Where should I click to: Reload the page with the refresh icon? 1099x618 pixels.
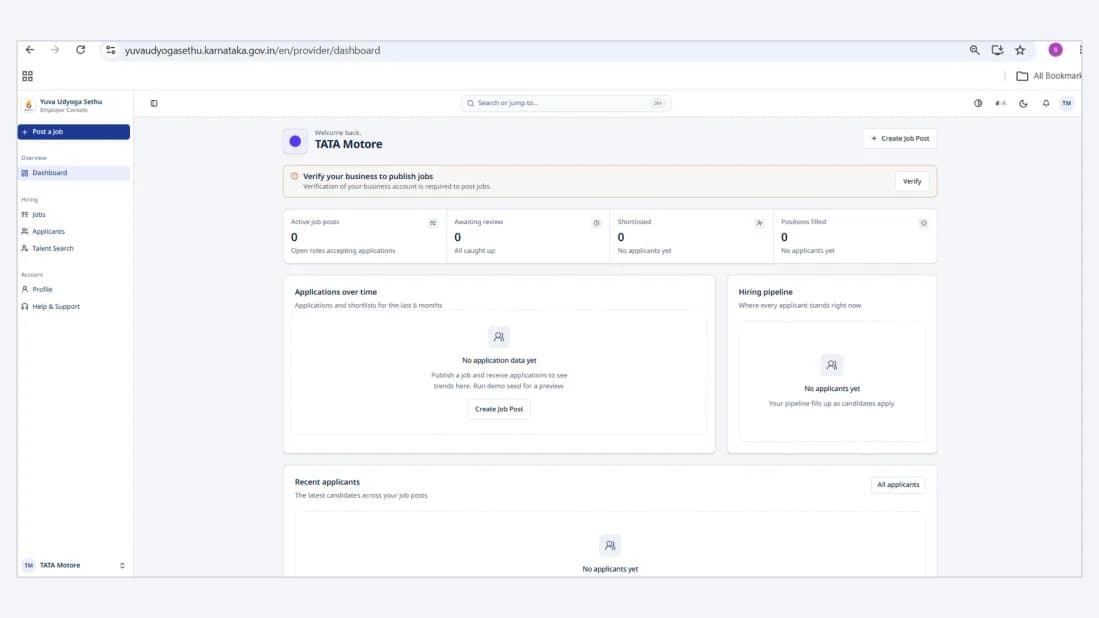(81, 50)
